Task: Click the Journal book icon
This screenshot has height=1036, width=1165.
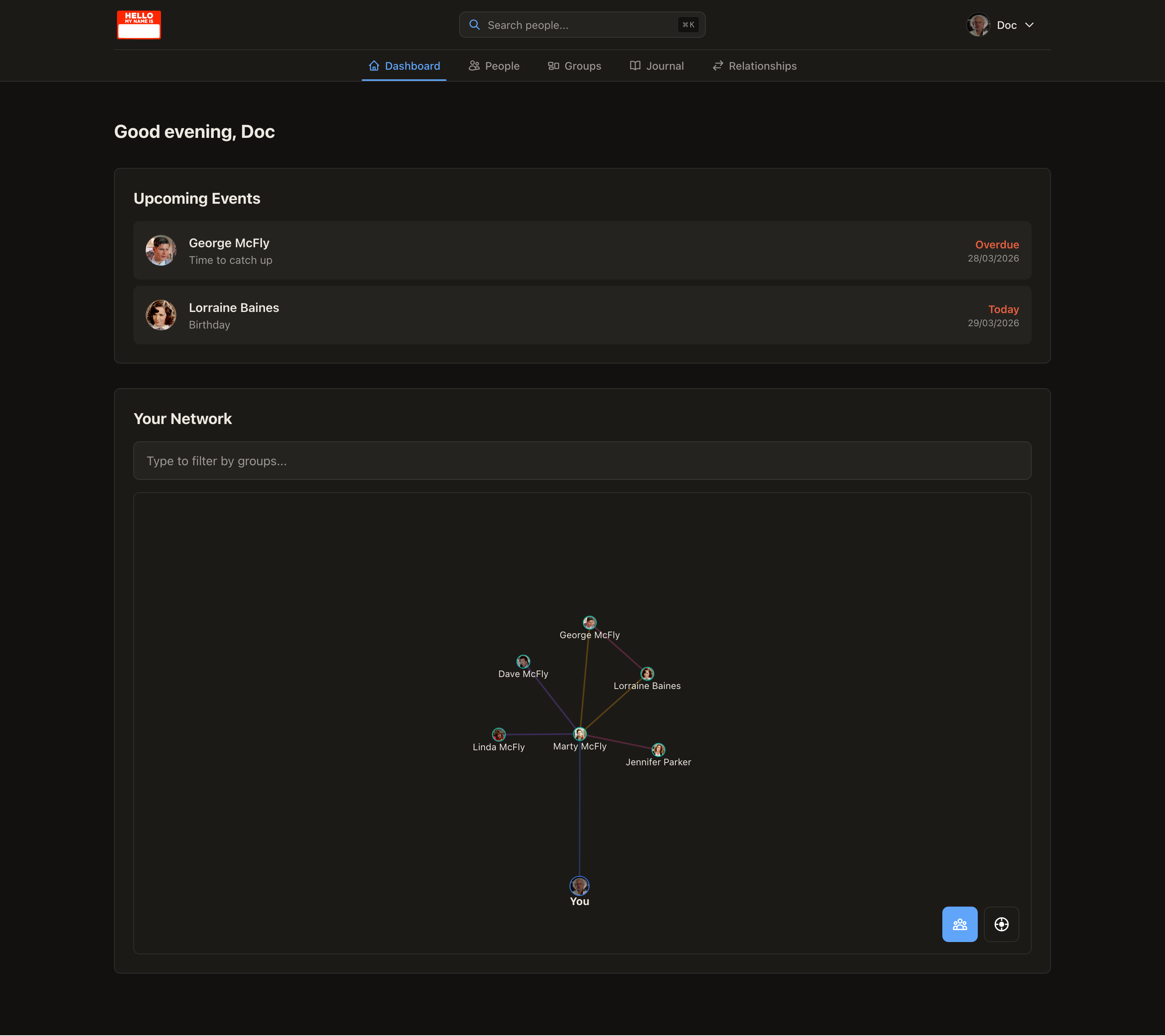Action: (x=635, y=65)
